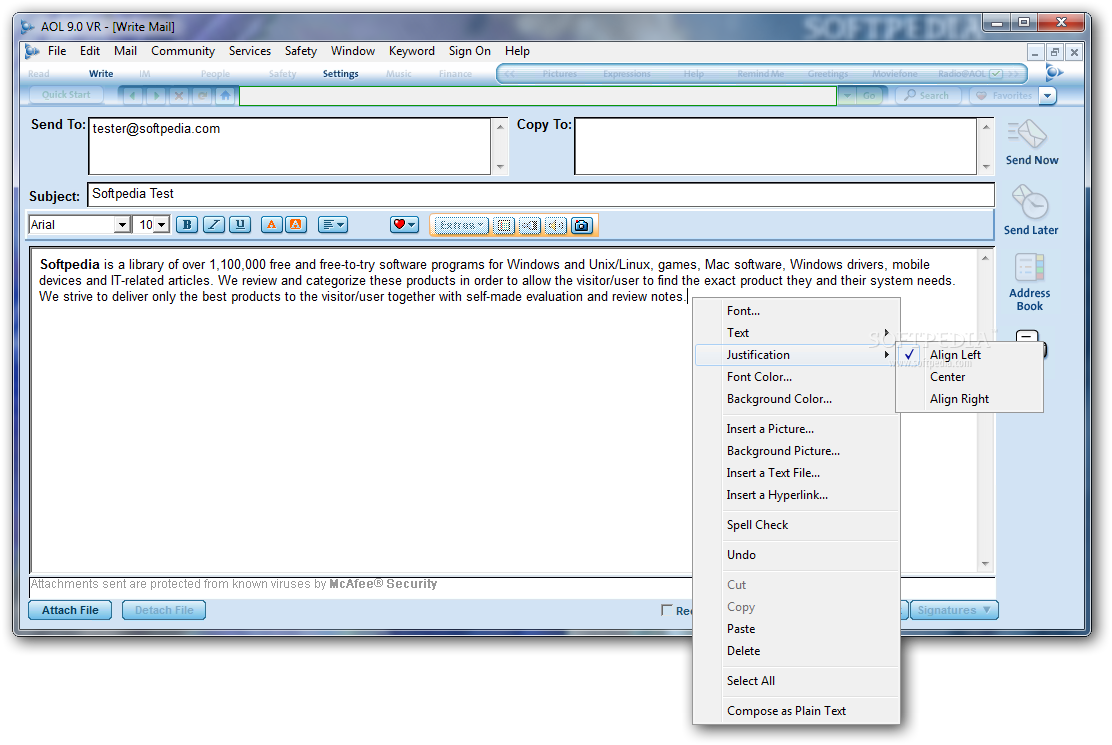Click Settings in the AOL toolbar
Screen dimensions: 1112x745
340,74
